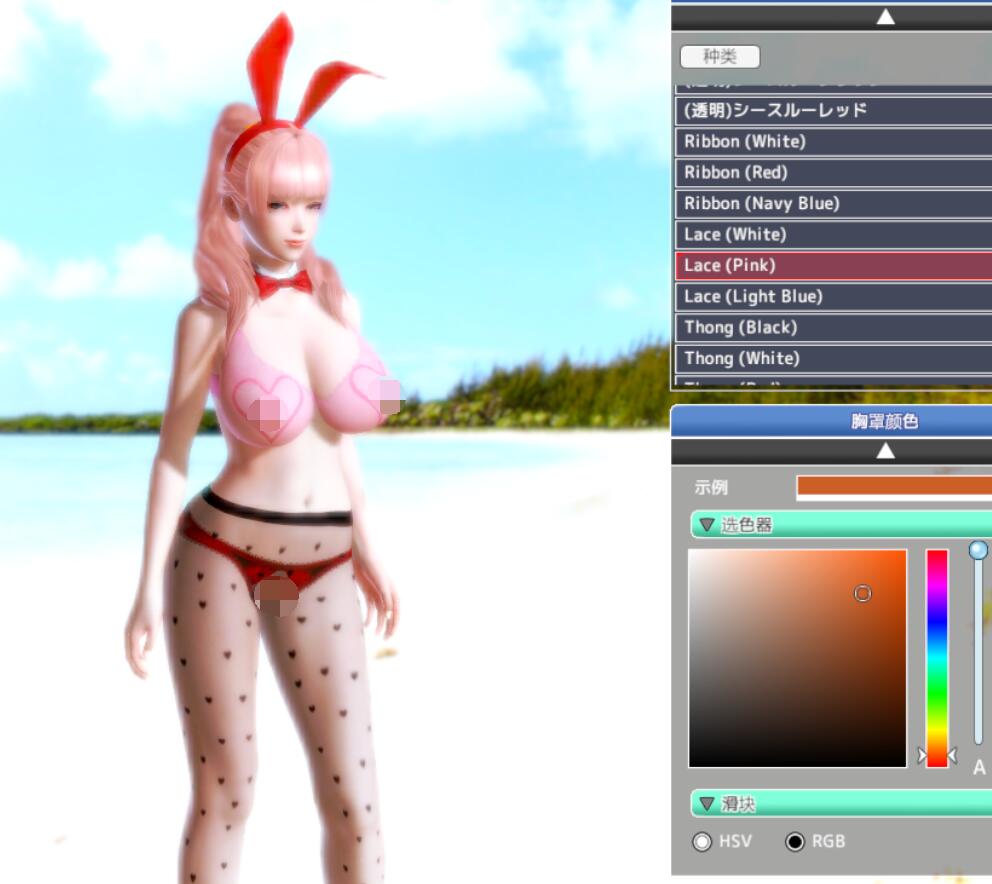The image size is (992, 884).
Task: Collapse the 胸罩颜色 panel using its arrow
Action: coord(885,451)
